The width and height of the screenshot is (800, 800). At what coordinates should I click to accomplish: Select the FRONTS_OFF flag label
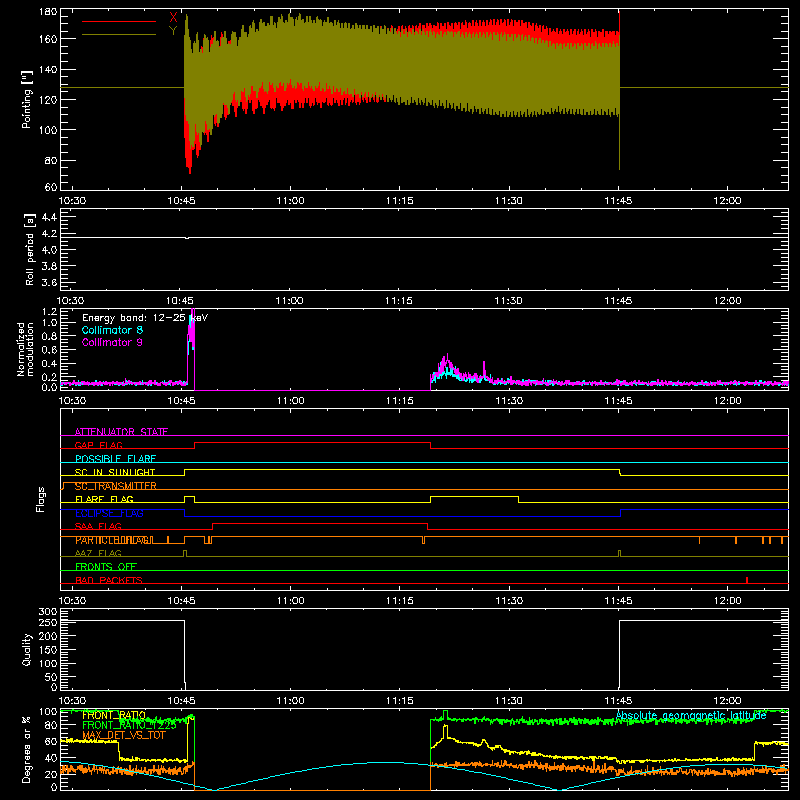point(106,566)
